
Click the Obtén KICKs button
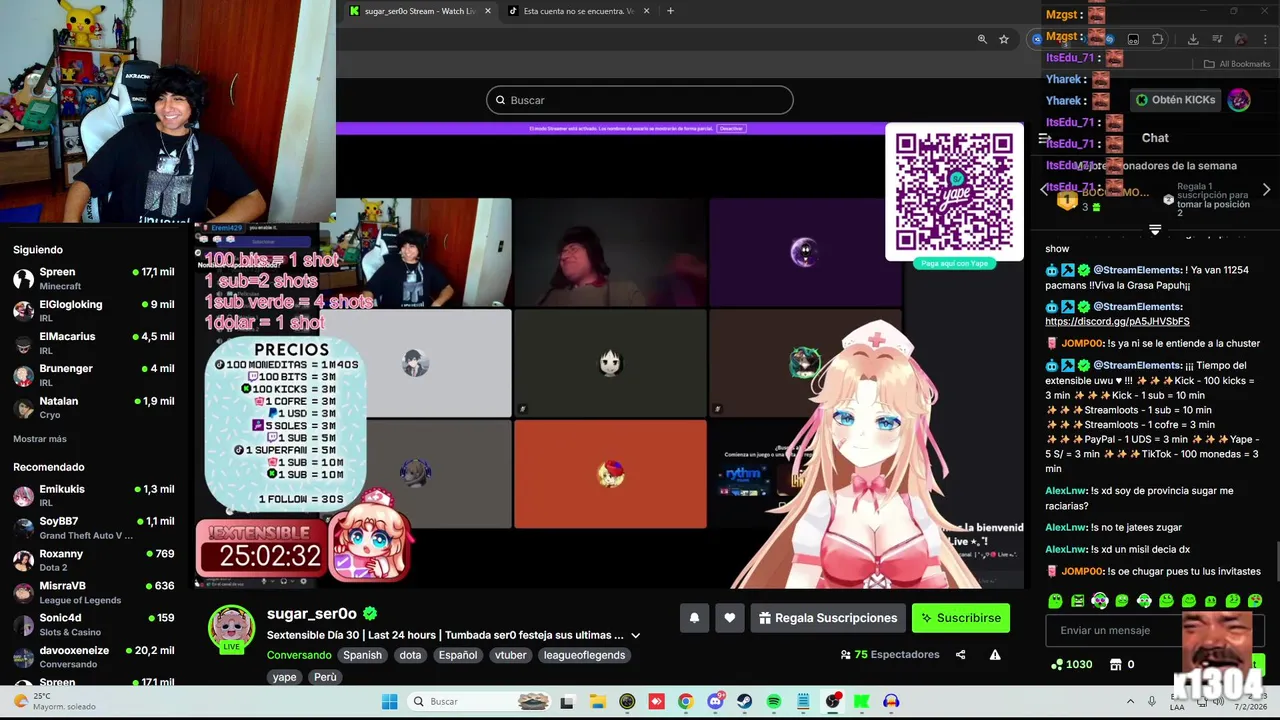click(x=1175, y=100)
